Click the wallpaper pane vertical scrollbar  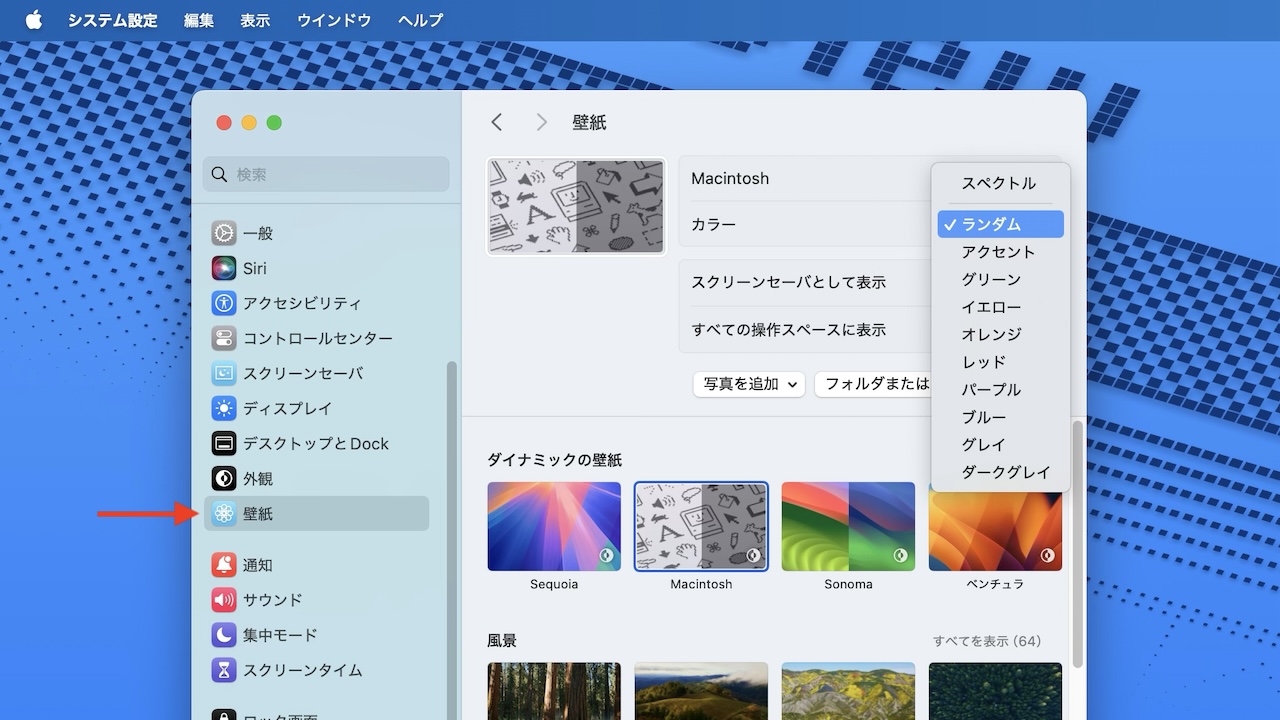coord(1077,544)
